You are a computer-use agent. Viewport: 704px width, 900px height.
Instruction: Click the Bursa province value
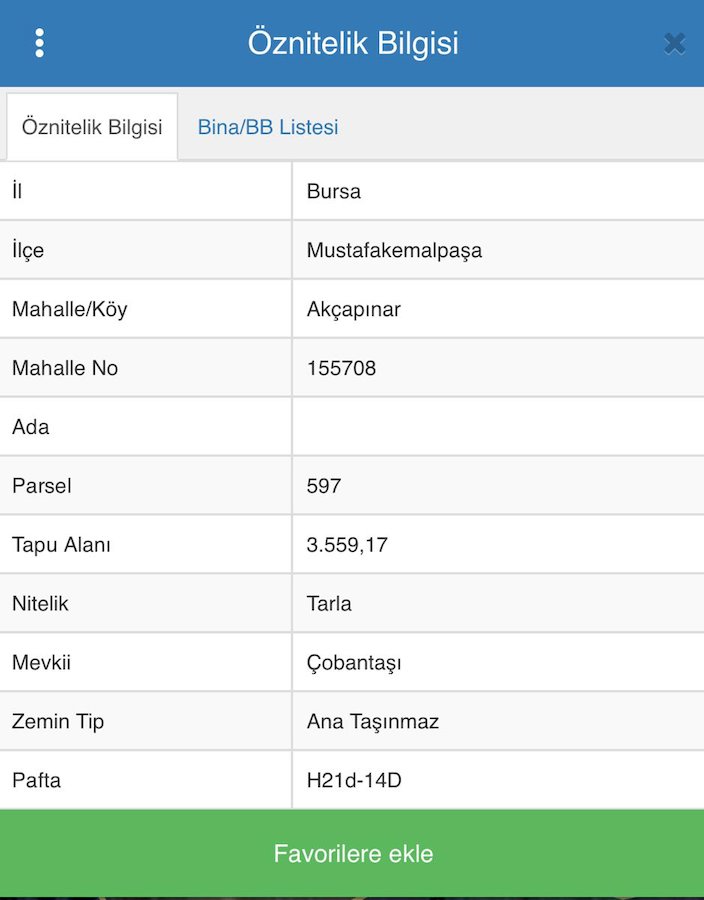coord(334,191)
